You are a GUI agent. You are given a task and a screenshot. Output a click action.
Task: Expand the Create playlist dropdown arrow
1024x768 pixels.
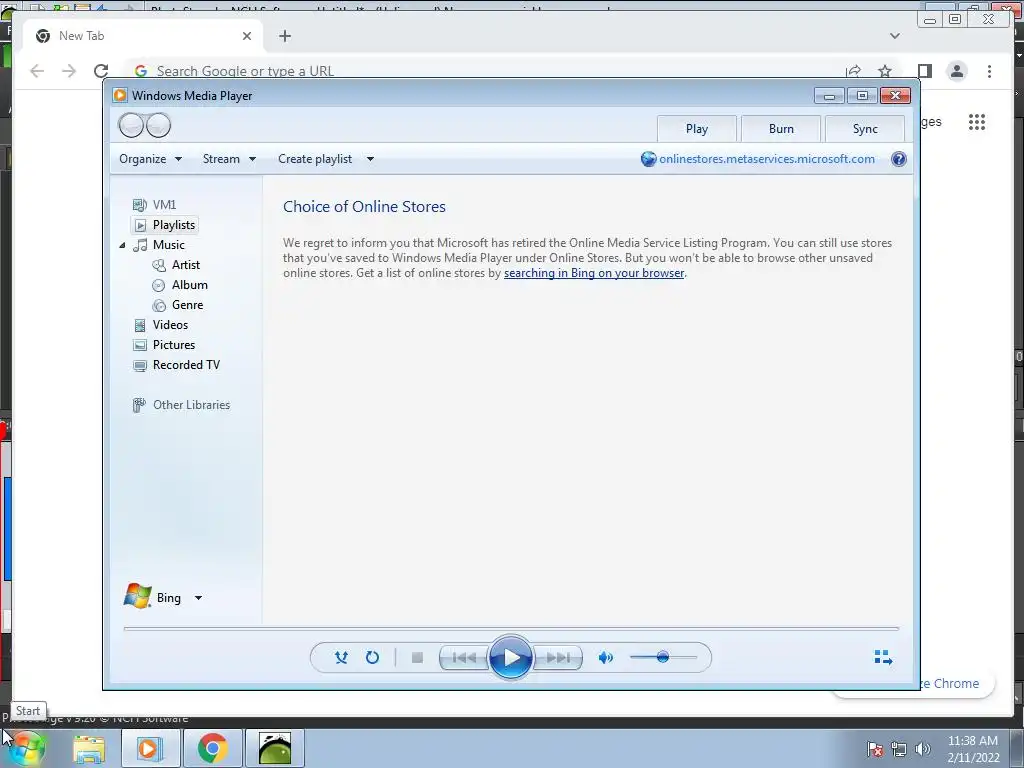(370, 159)
